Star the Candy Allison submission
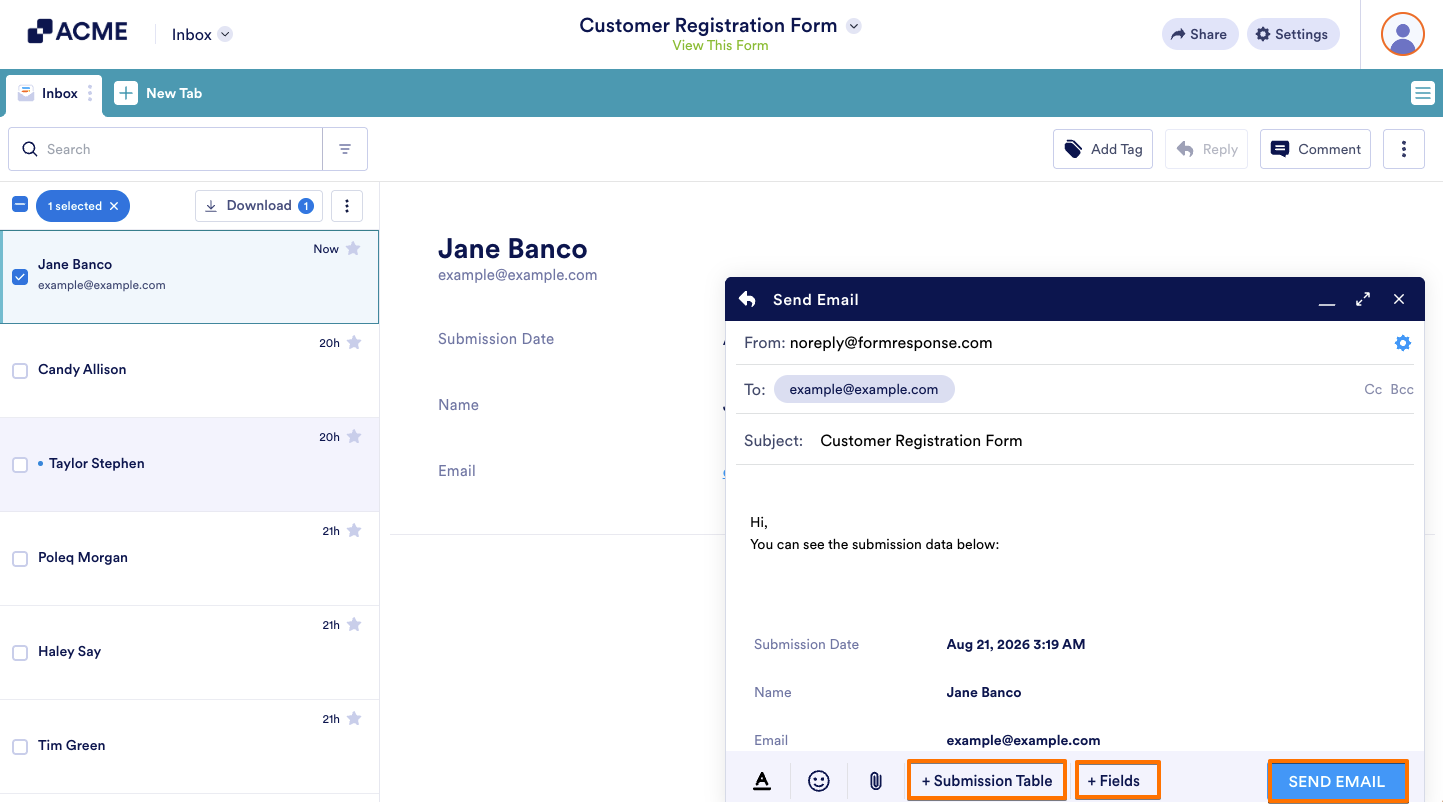The width and height of the screenshot is (1443, 807). click(x=353, y=343)
